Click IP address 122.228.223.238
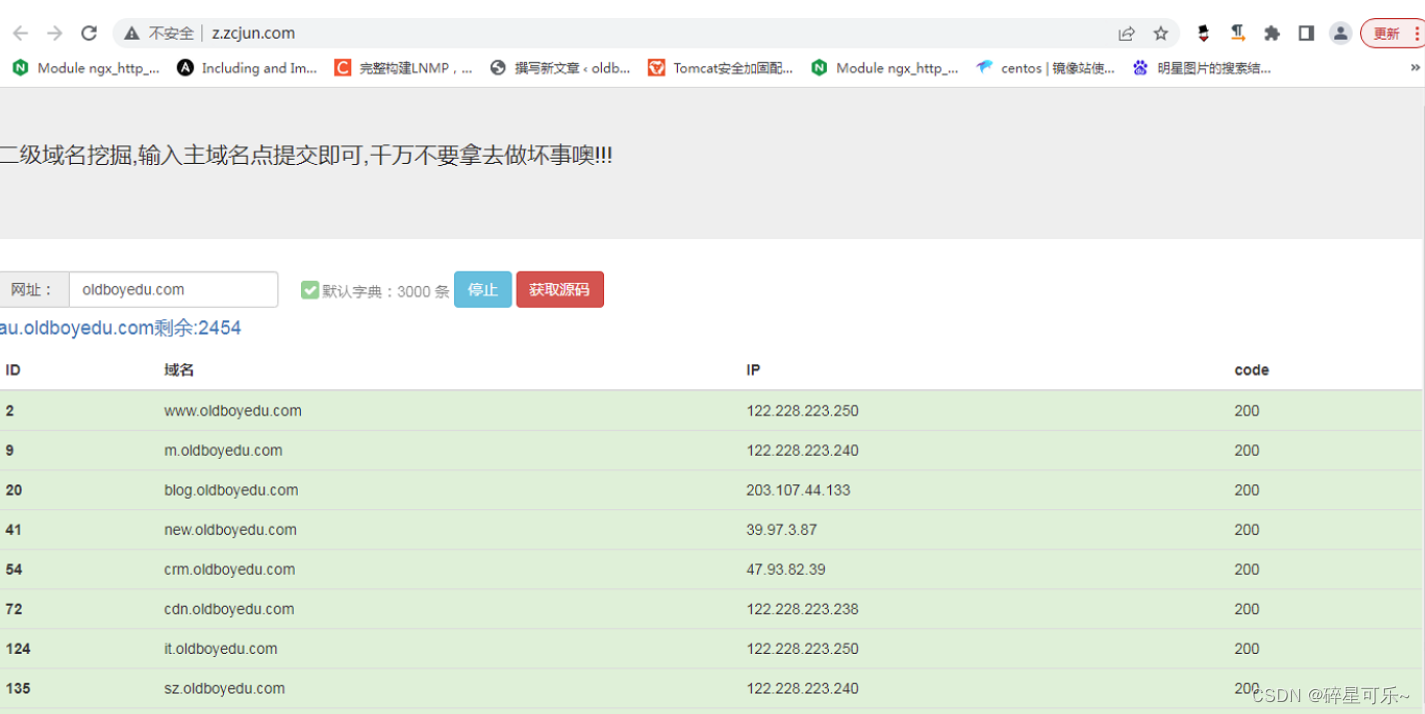The image size is (1425, 714). [802, 609]
